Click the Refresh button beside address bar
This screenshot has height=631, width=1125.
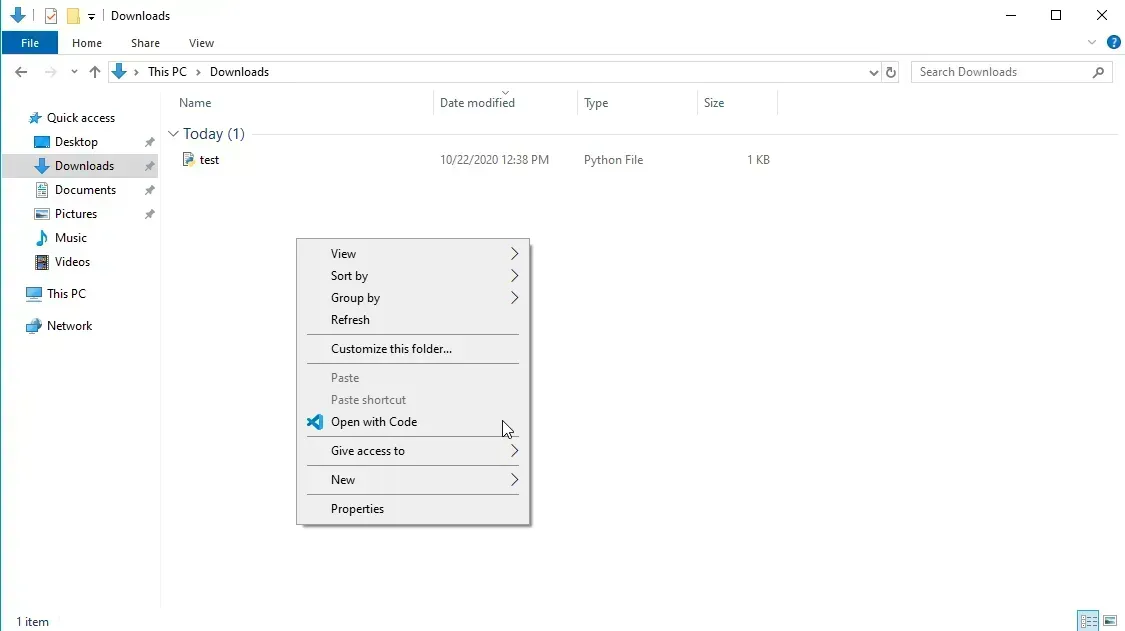coord(891,73)
